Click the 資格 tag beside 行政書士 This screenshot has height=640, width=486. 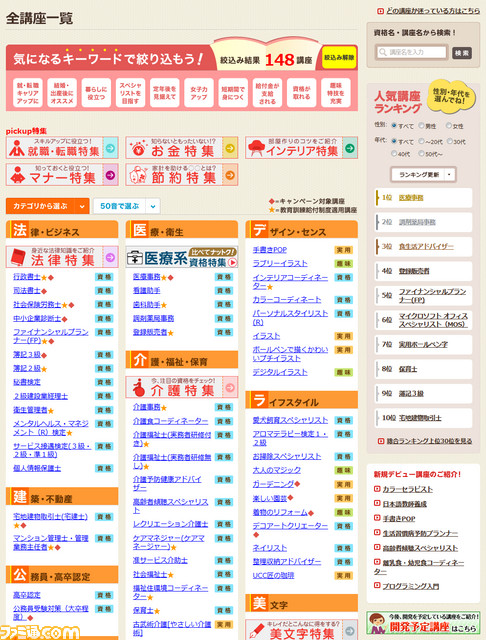click(x=104, y=277)
